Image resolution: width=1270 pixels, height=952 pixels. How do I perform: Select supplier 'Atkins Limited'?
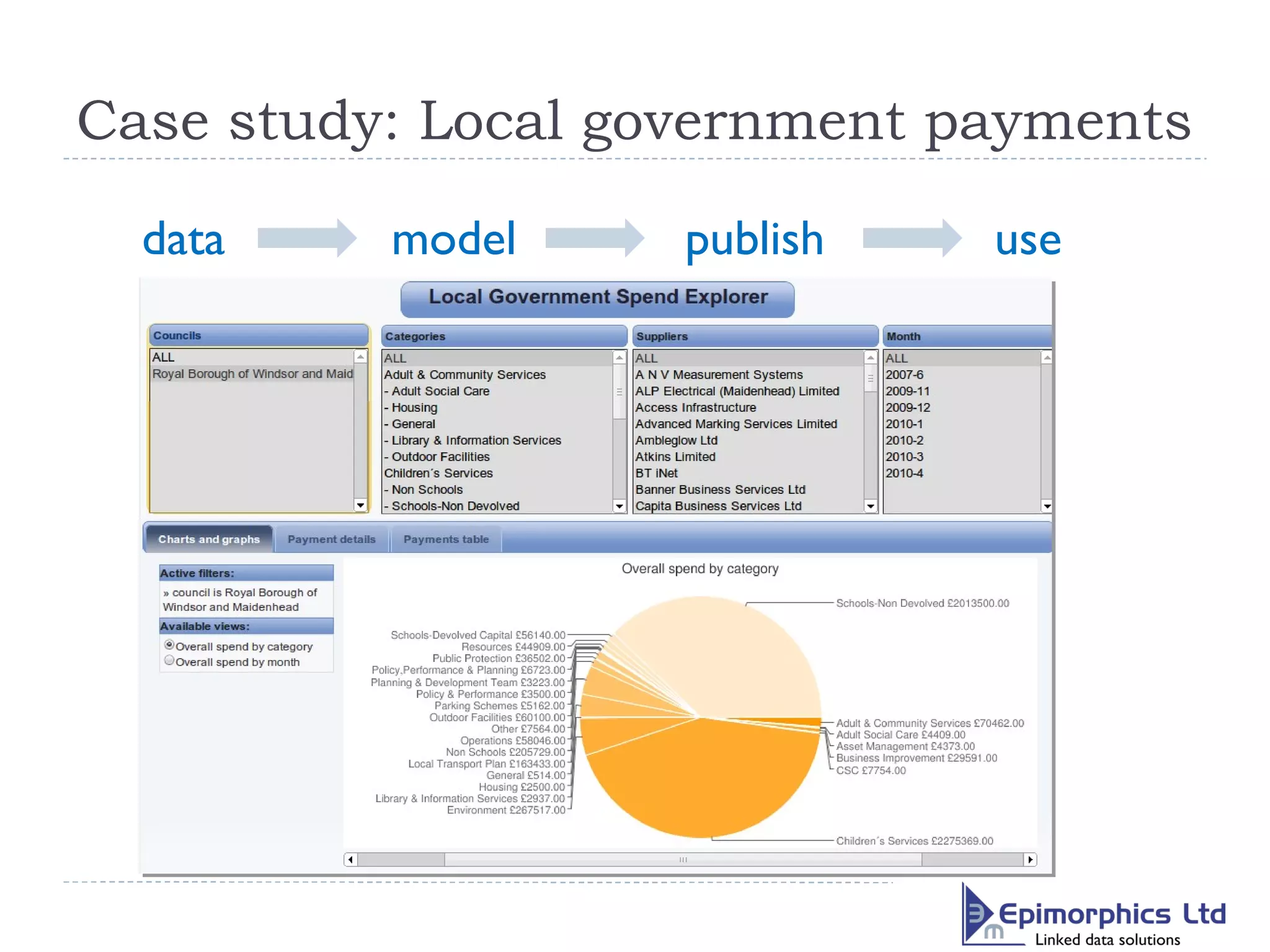click(x=749, y=457)
